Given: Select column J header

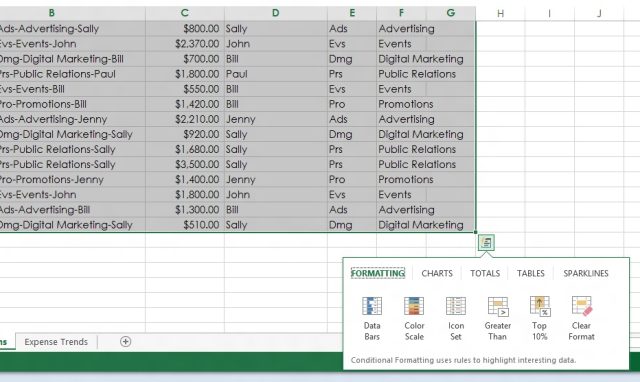Looking at the screenshot, I should click(599, 13).
